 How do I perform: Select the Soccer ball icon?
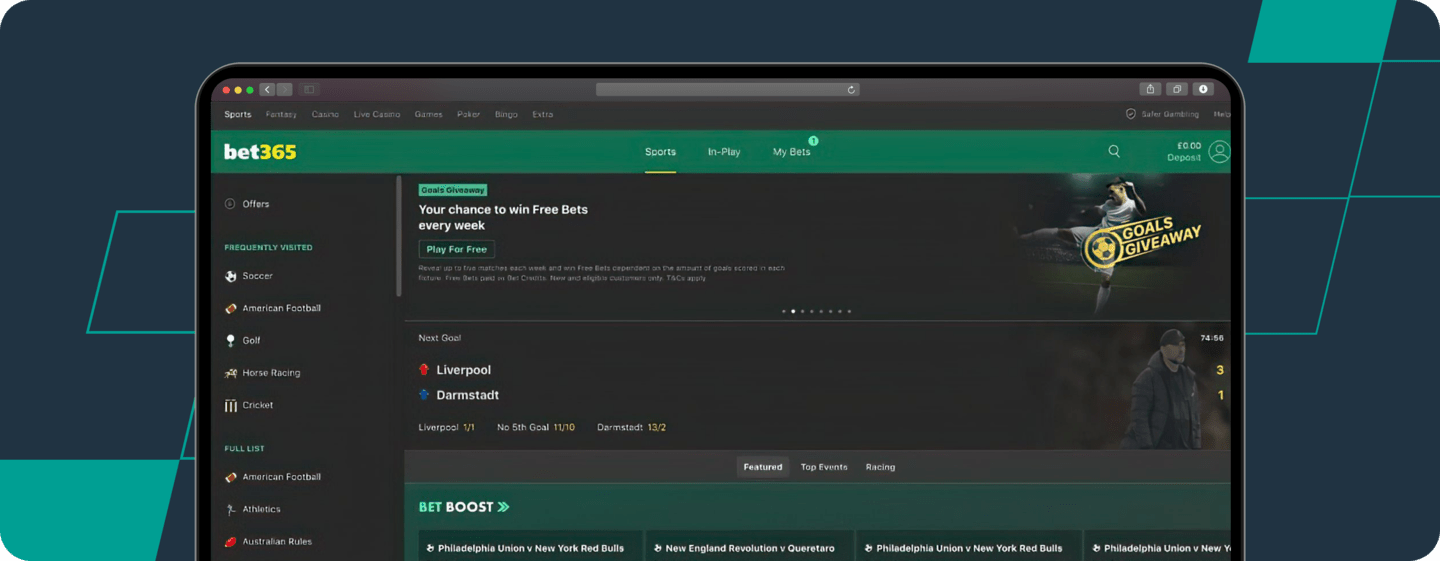pyautogui.click(x=231, y=276)
